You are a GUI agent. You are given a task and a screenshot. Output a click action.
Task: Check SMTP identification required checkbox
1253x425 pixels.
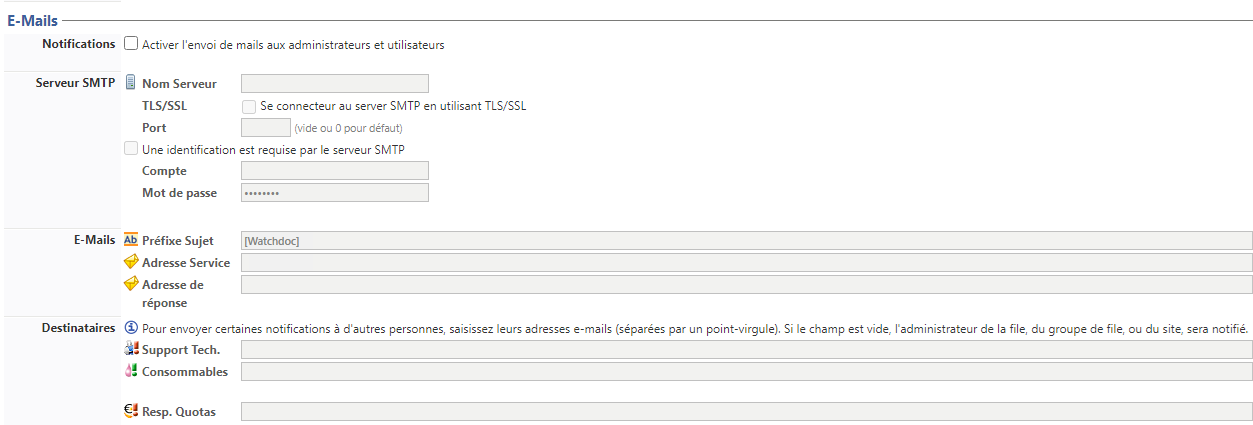(131, 149)
